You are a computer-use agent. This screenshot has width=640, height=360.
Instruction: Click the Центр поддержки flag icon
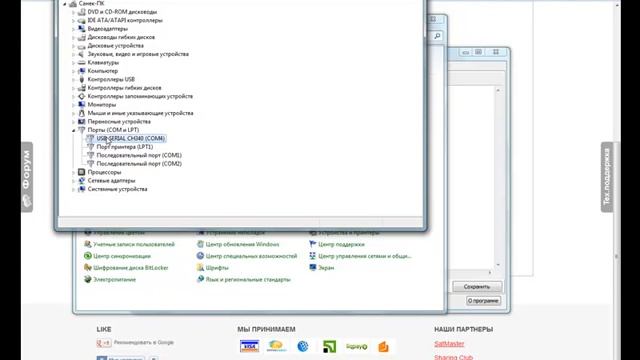point(313,244)
